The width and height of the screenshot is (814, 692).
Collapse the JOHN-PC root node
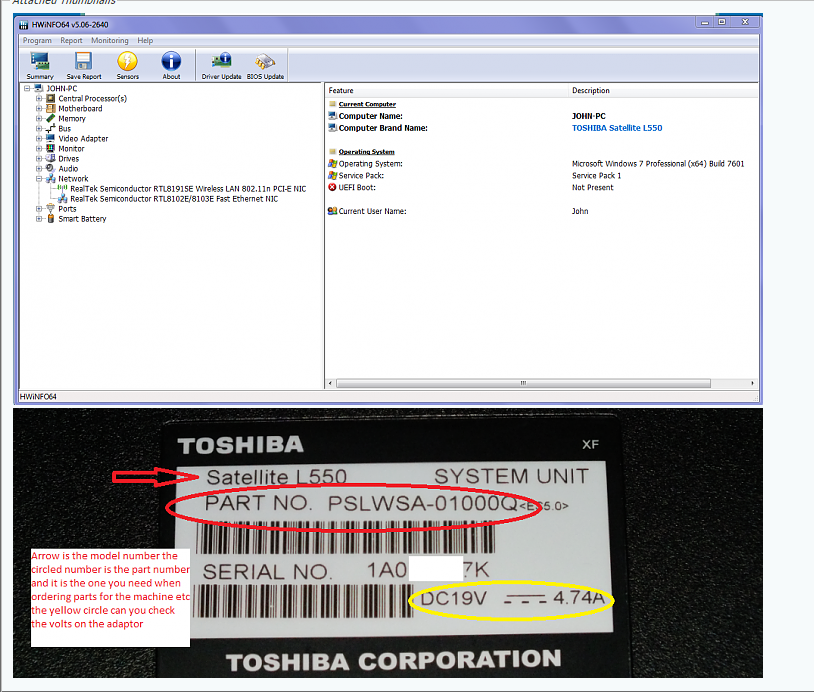27,88
